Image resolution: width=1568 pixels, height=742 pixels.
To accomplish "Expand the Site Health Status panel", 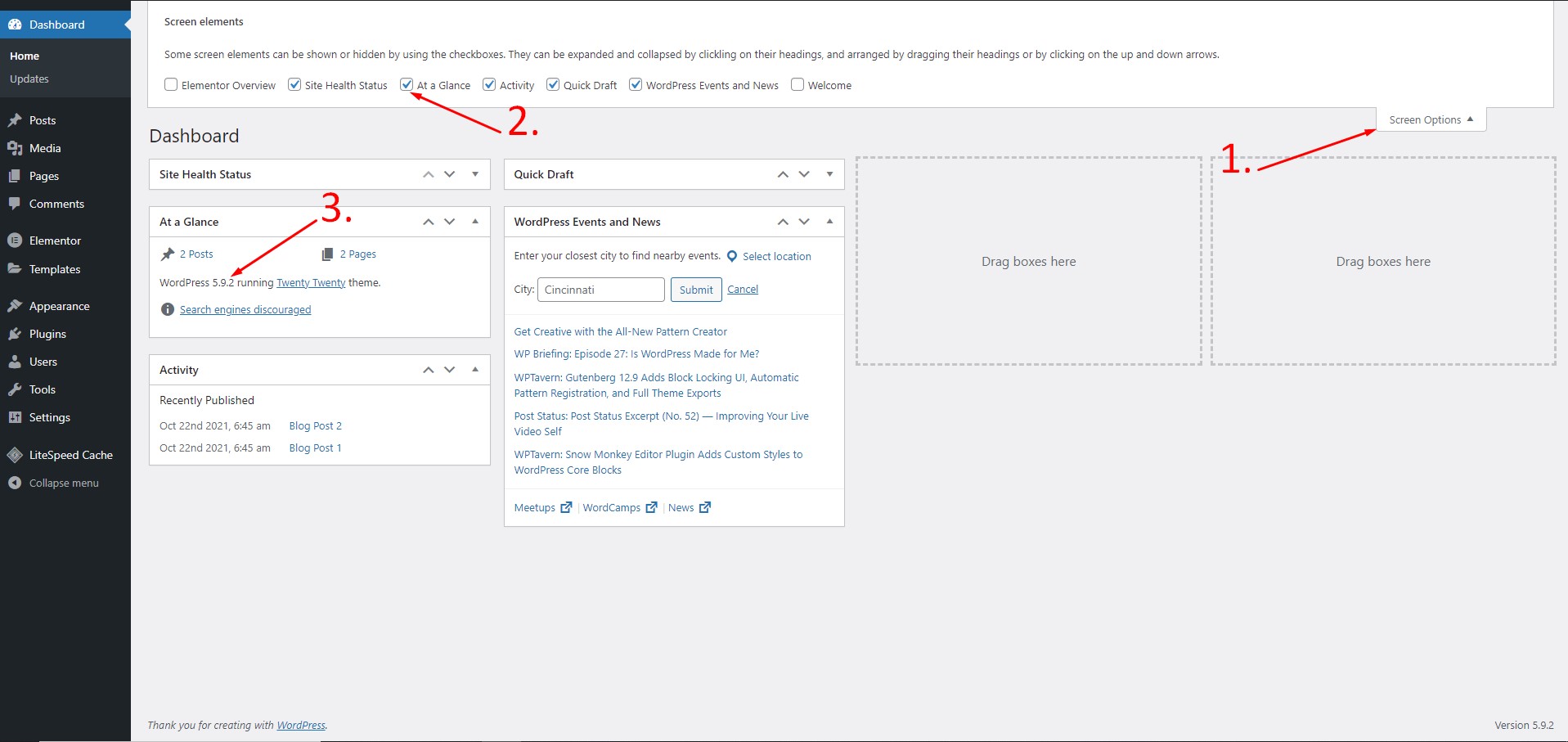I will coord(475,174).
